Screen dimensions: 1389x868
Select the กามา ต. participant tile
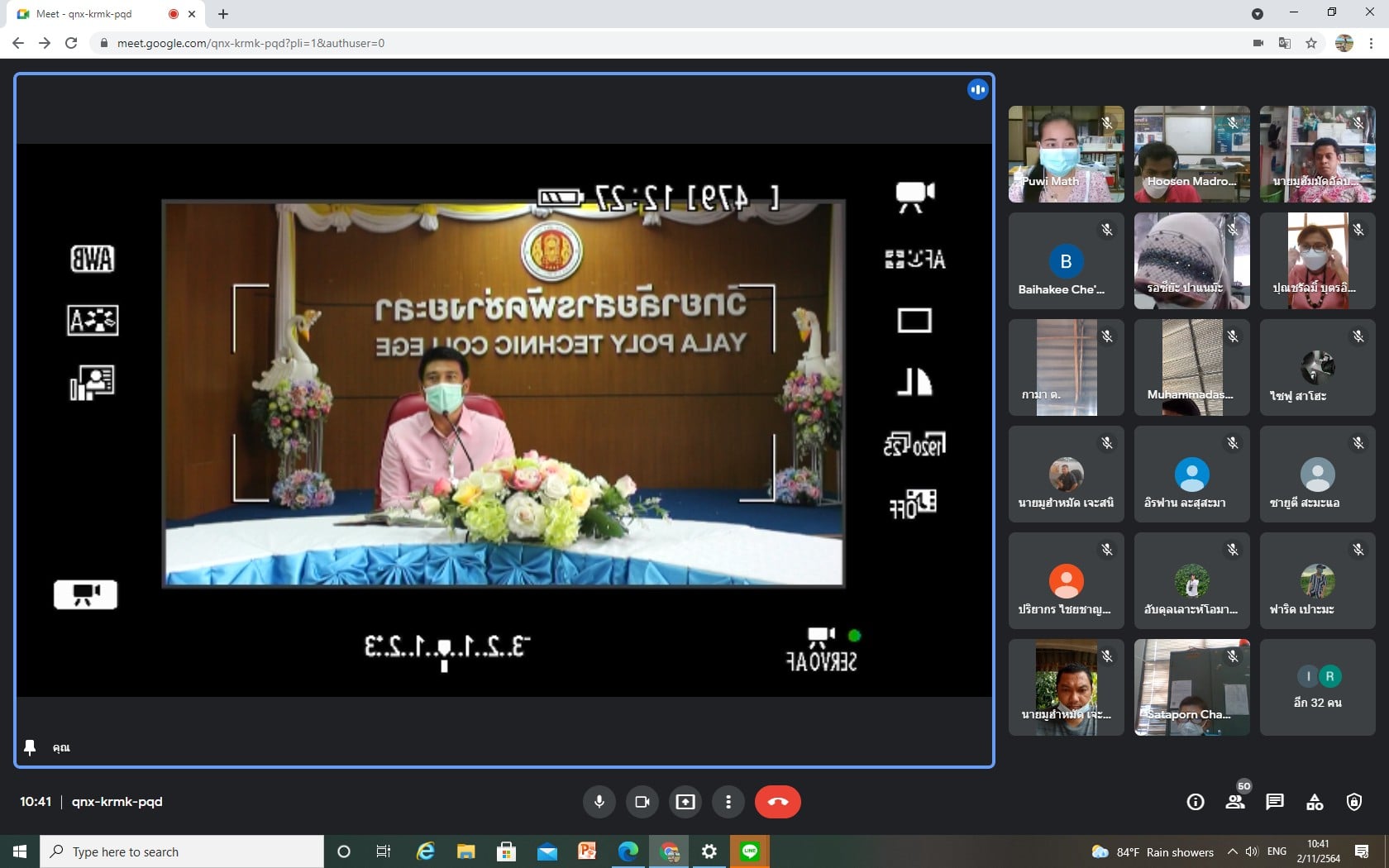pyautogui.click(x=1067, y=368)
